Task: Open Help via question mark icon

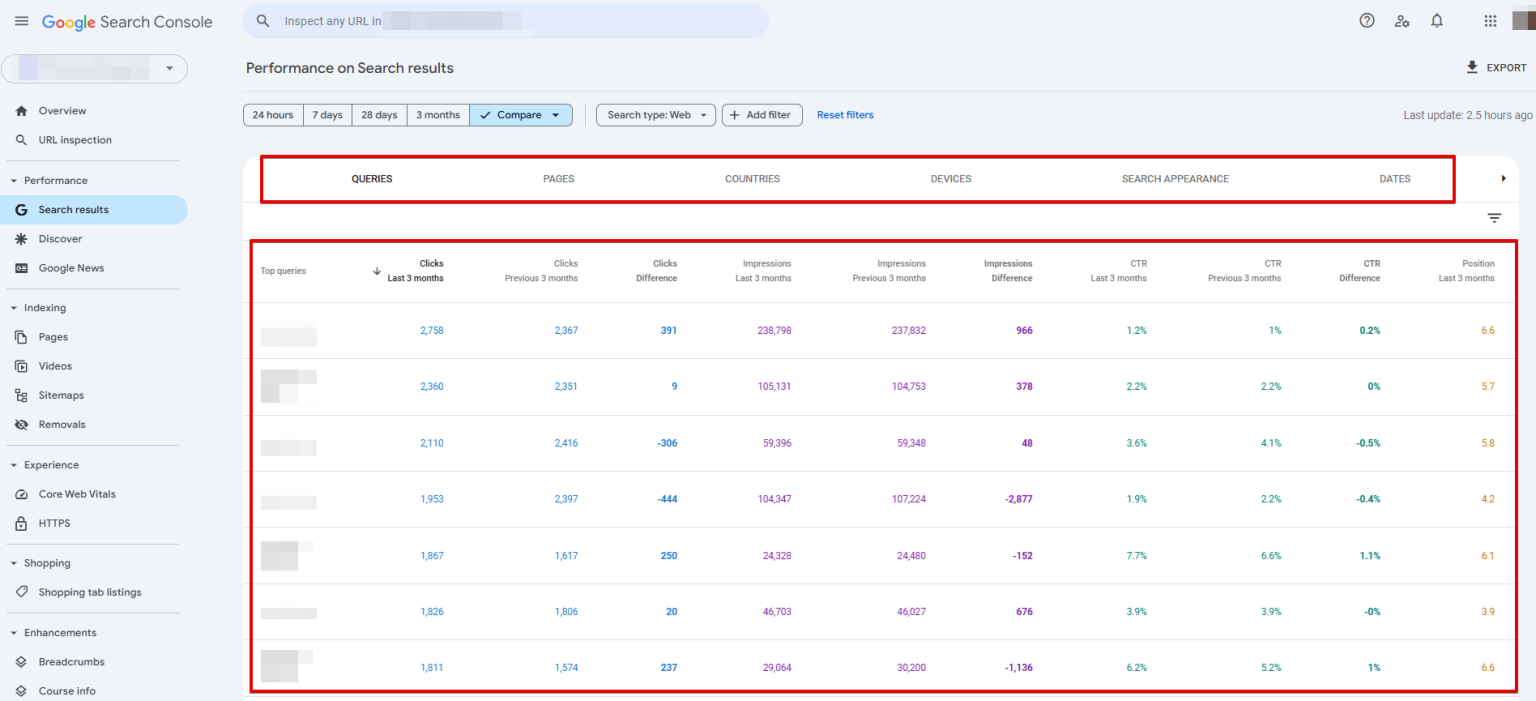Action: 1367,20
